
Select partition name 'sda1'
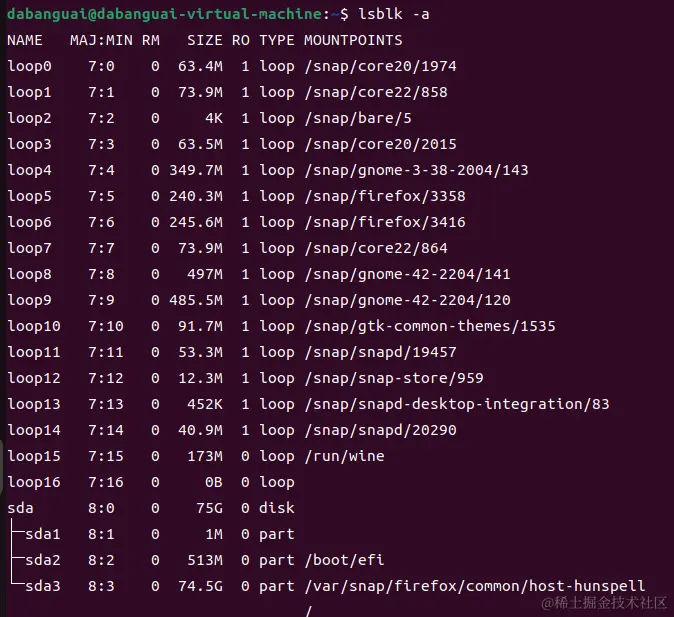(43, 534)
